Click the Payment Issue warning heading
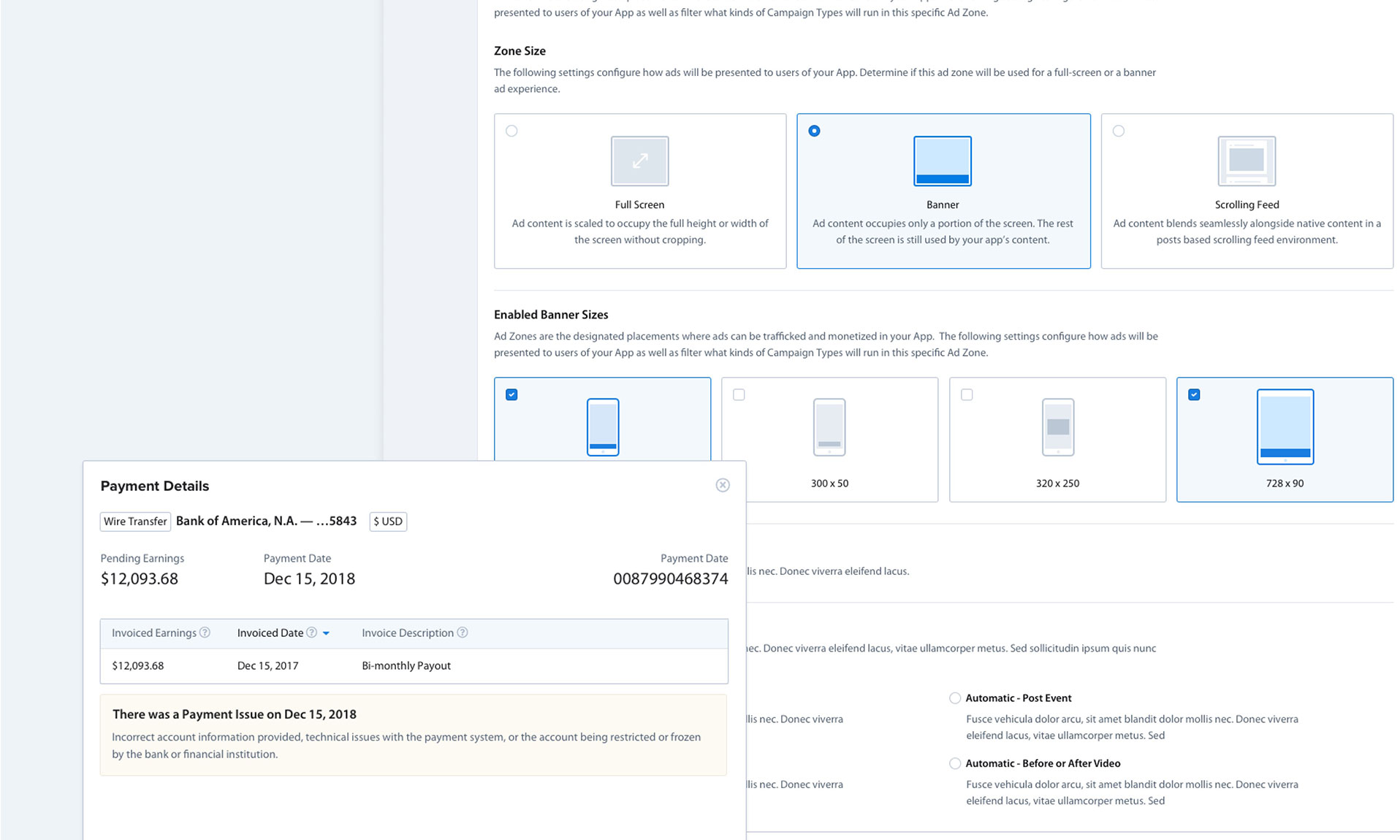1400x840 pixels. tap(235, 714)
